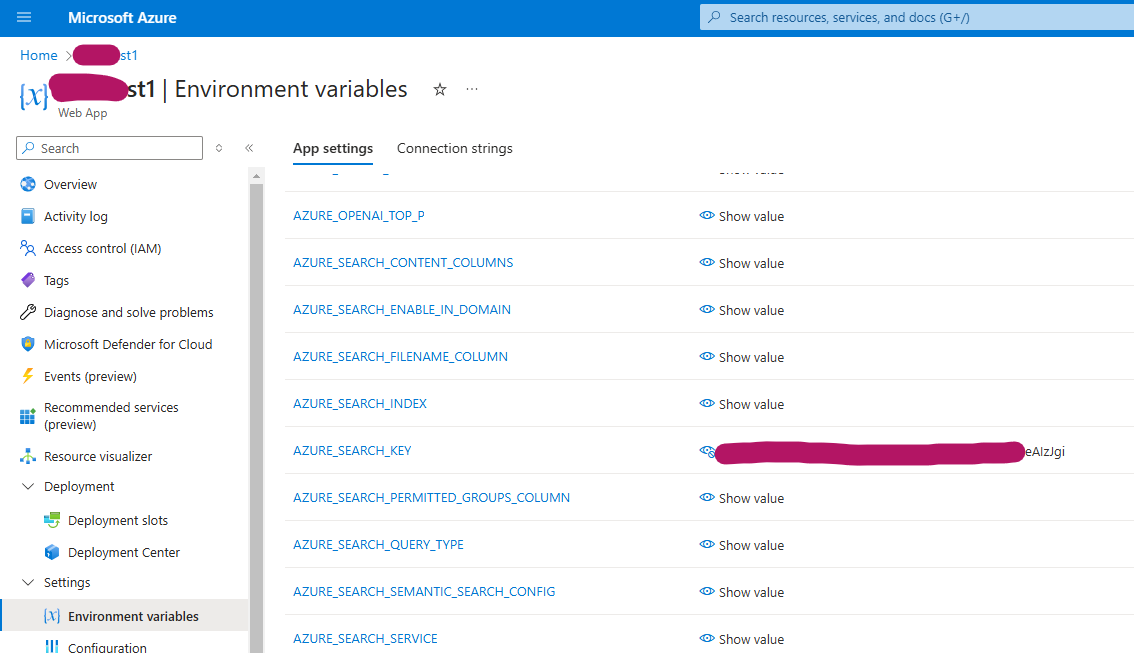Go to Home breadcrumb
This screenshot has width=1134, height=653.
38,55
